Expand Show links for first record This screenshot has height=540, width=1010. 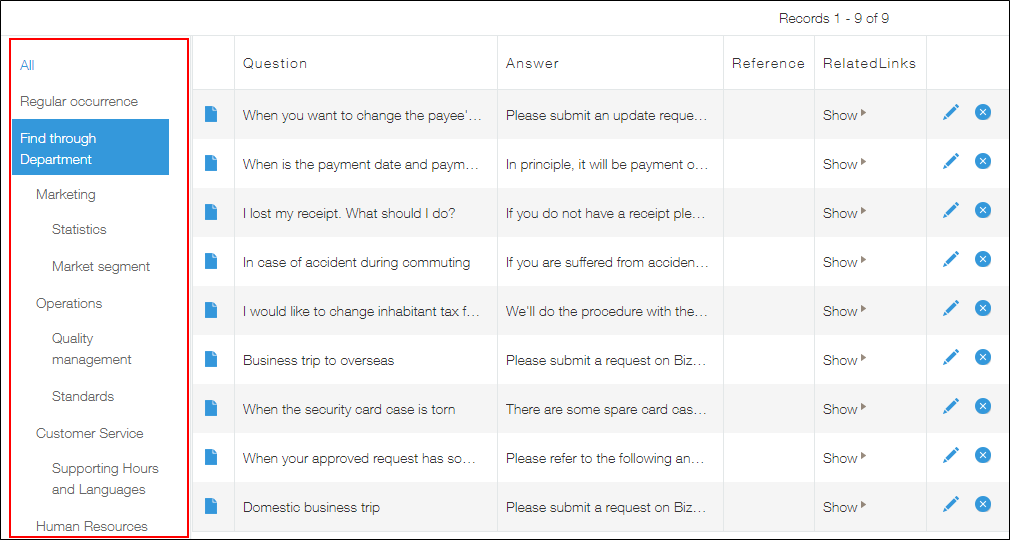coord(844,115)
